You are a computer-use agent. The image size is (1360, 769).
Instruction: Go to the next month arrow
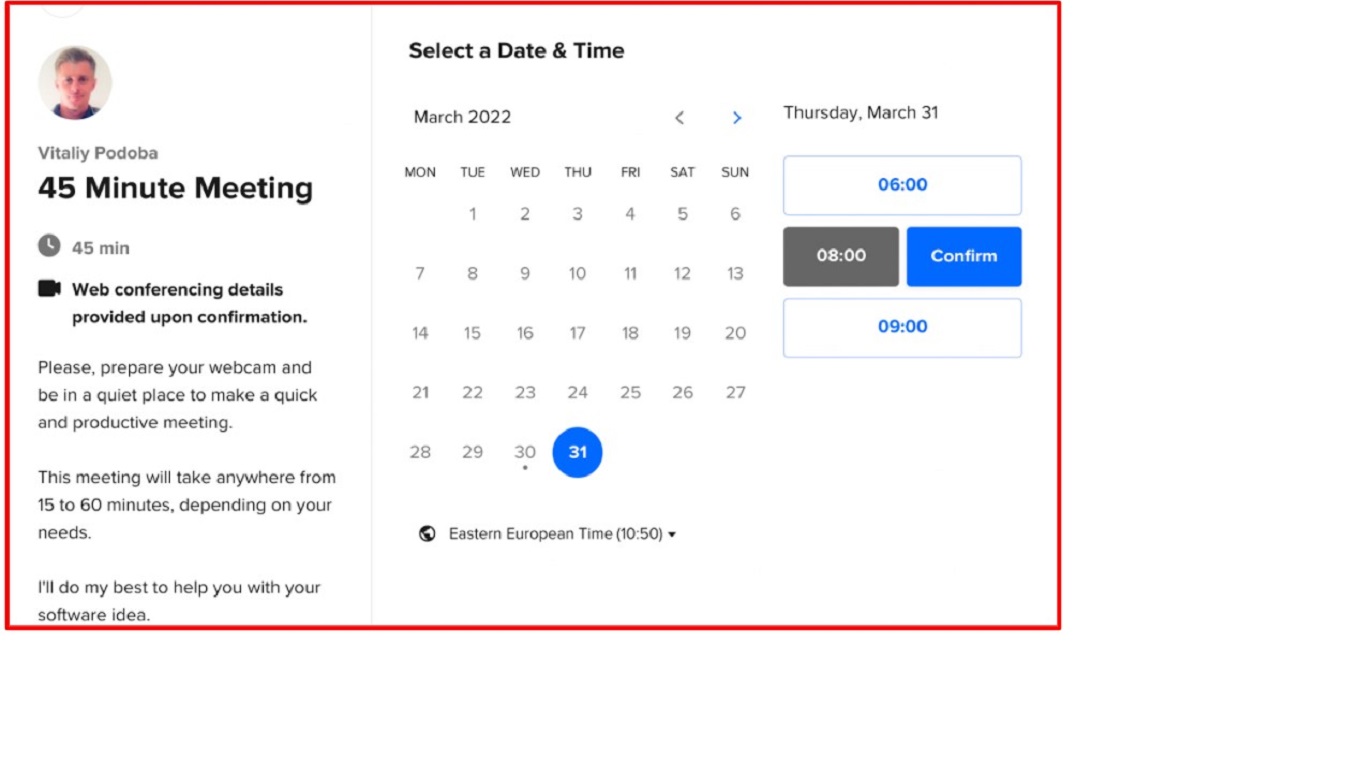737,118
